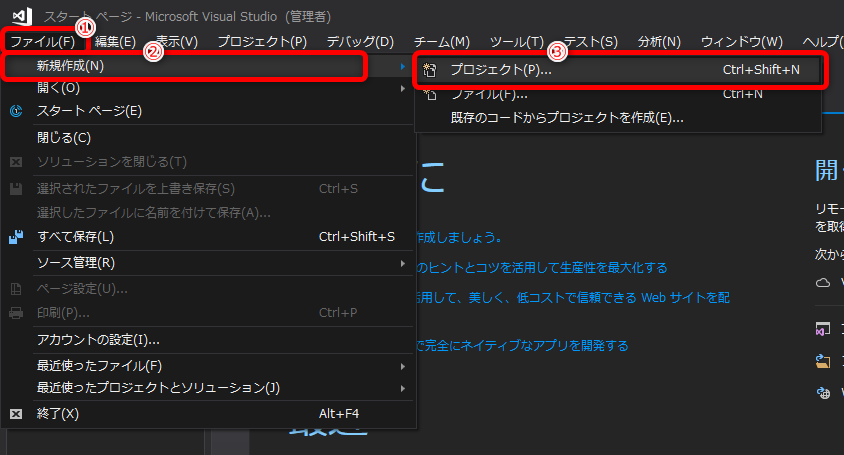Click 印刷(P)... menu entry
This screenshot has height=455, width=844.
(209, 313)
